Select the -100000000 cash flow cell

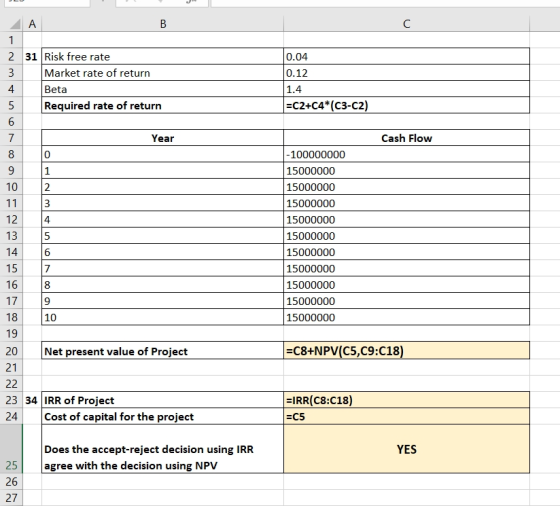point(406,154)
